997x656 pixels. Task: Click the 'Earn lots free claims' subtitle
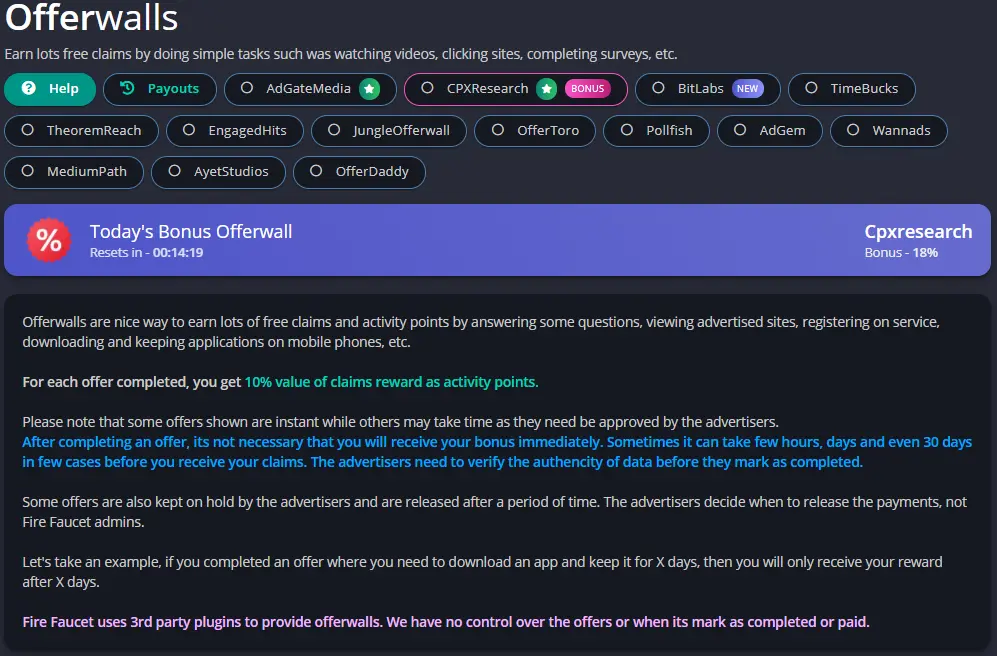coord(341,54)
